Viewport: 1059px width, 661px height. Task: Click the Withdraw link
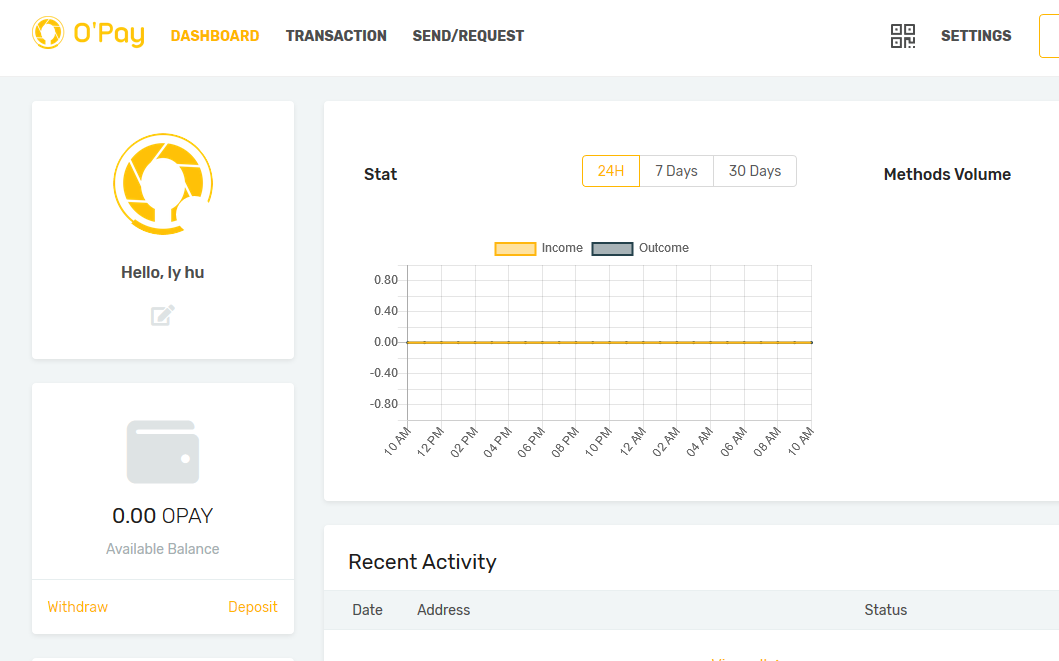(78, 607)
